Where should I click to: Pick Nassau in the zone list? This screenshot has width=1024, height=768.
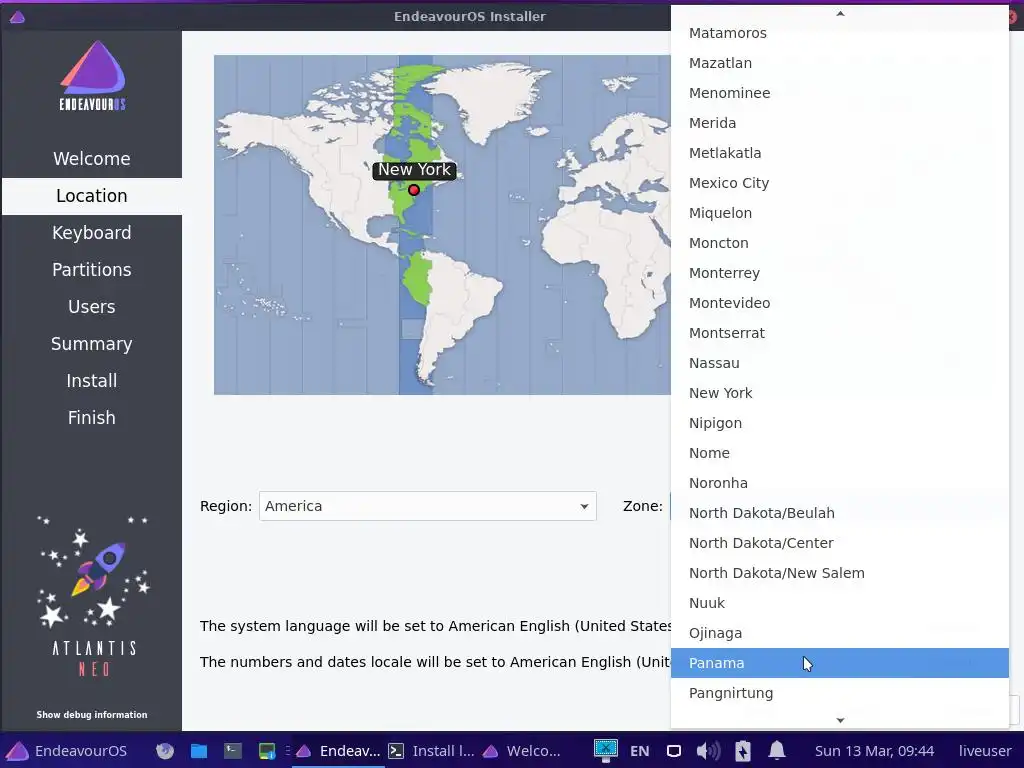click(839, 363)
